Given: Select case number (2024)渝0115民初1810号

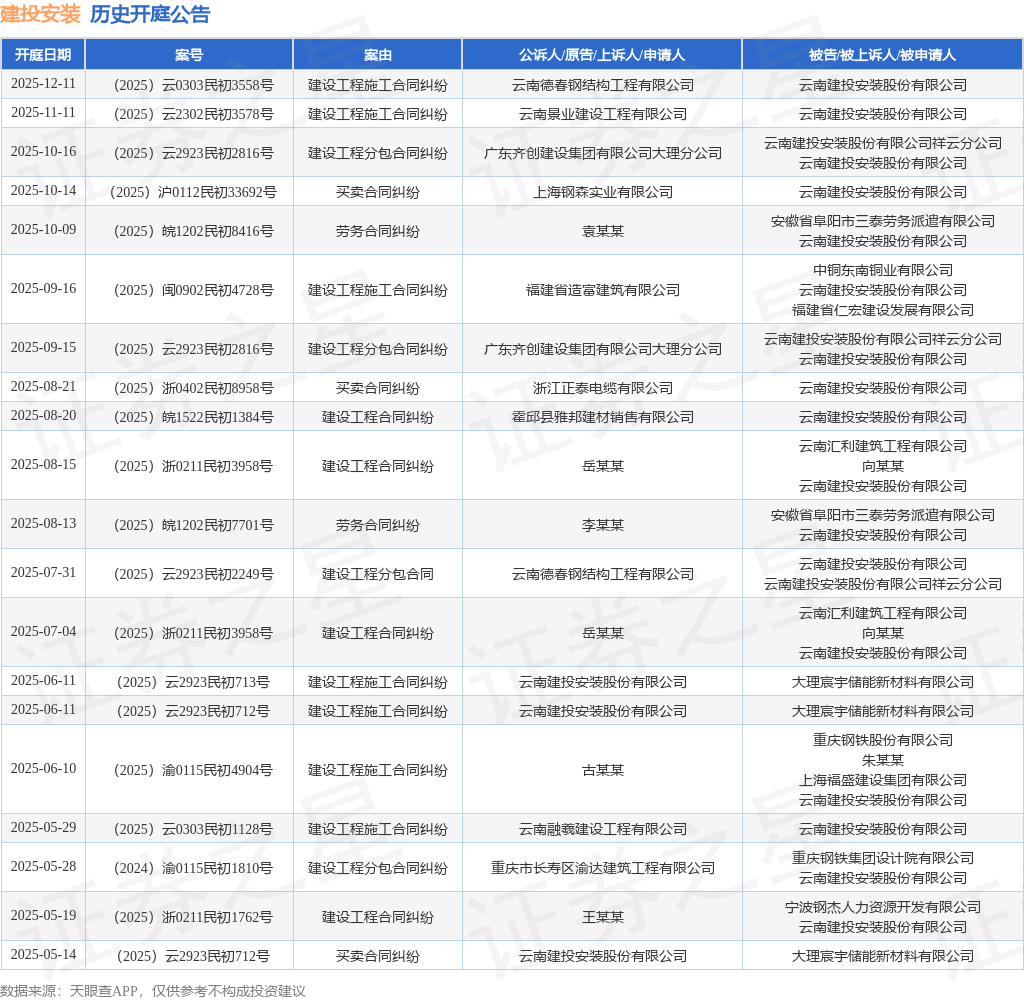Looking at the screenshot, I should pos(193,868).
